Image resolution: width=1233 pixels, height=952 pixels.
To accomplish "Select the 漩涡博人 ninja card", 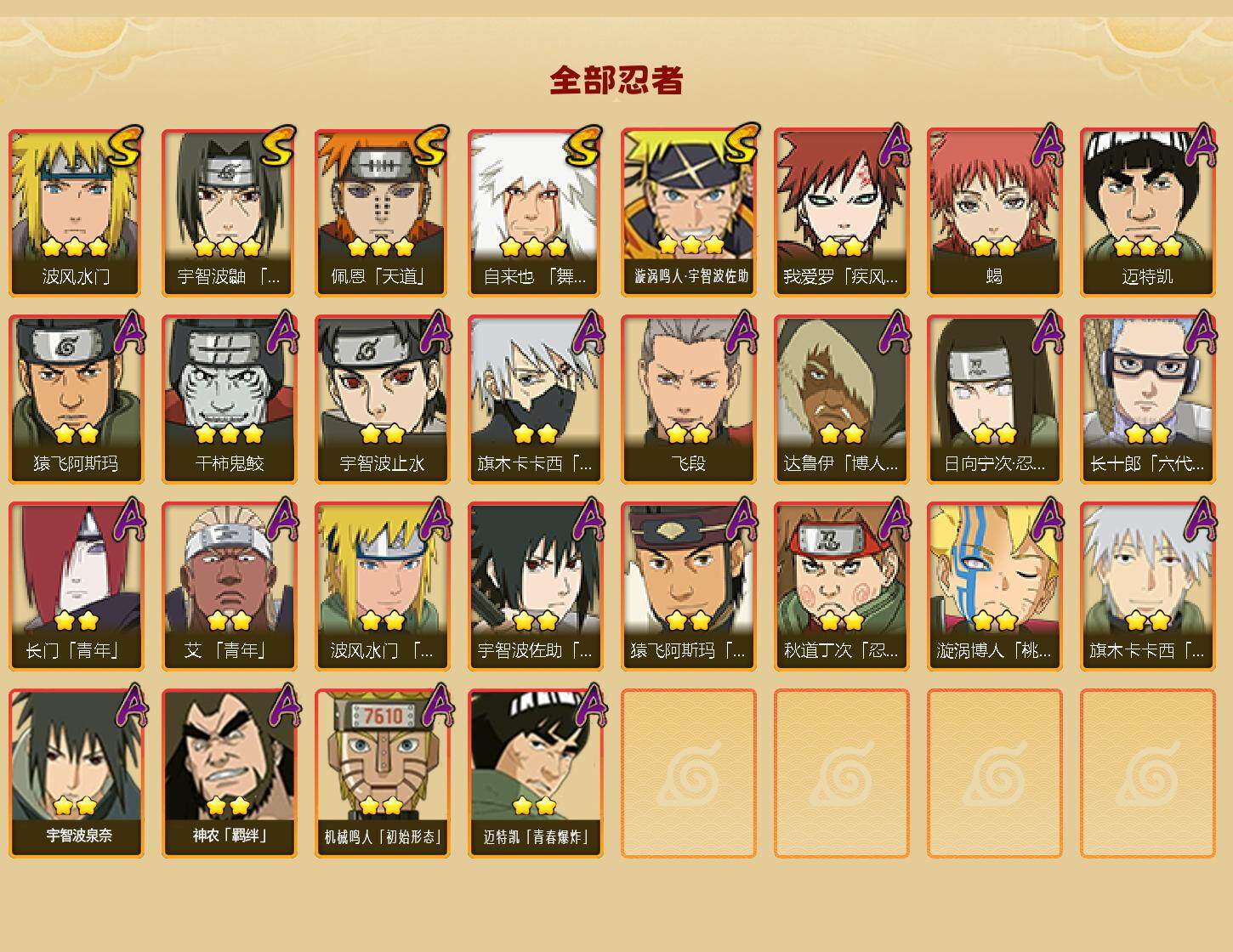I will tap(995, 586).
